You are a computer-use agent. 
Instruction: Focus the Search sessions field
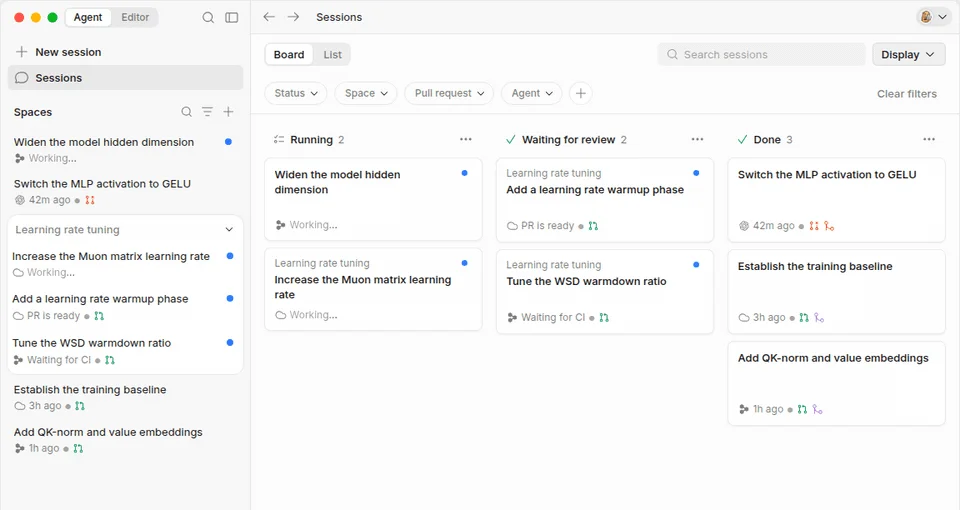click(x=762, y=54)
